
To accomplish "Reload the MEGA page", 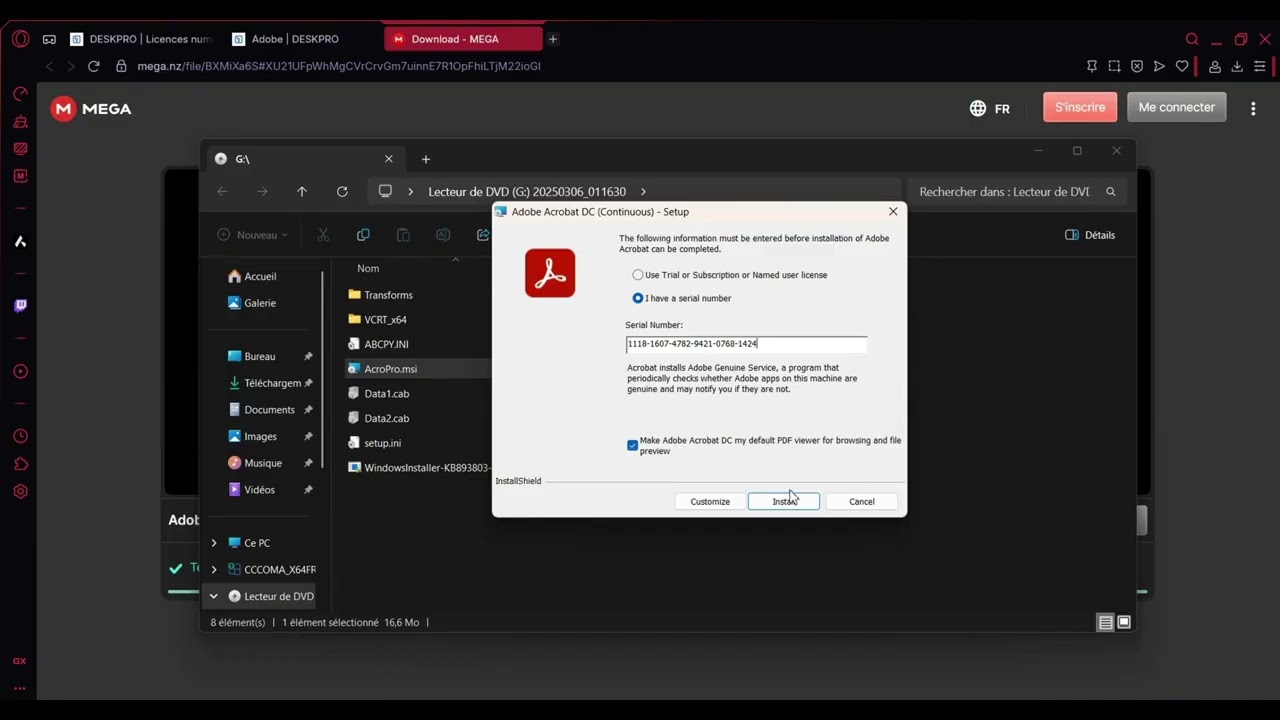I will pos(94,66).
